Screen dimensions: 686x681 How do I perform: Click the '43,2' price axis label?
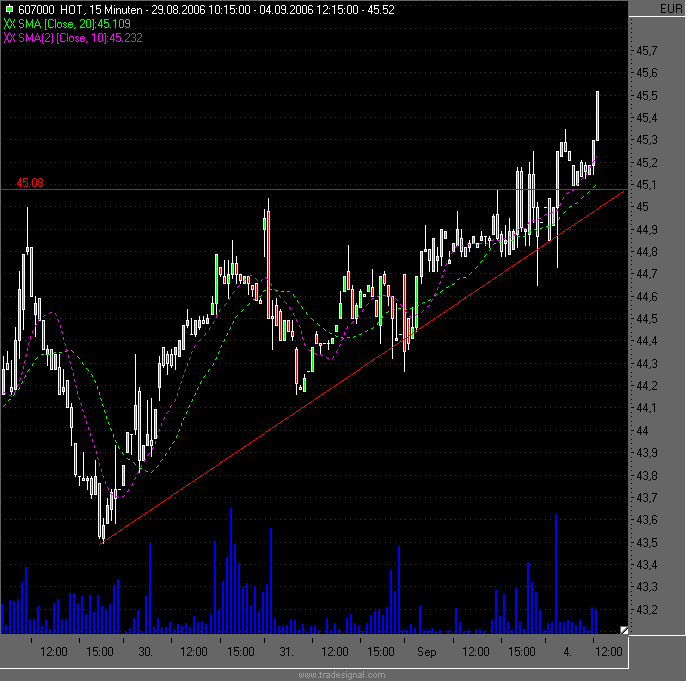click(x=647, y=609)
